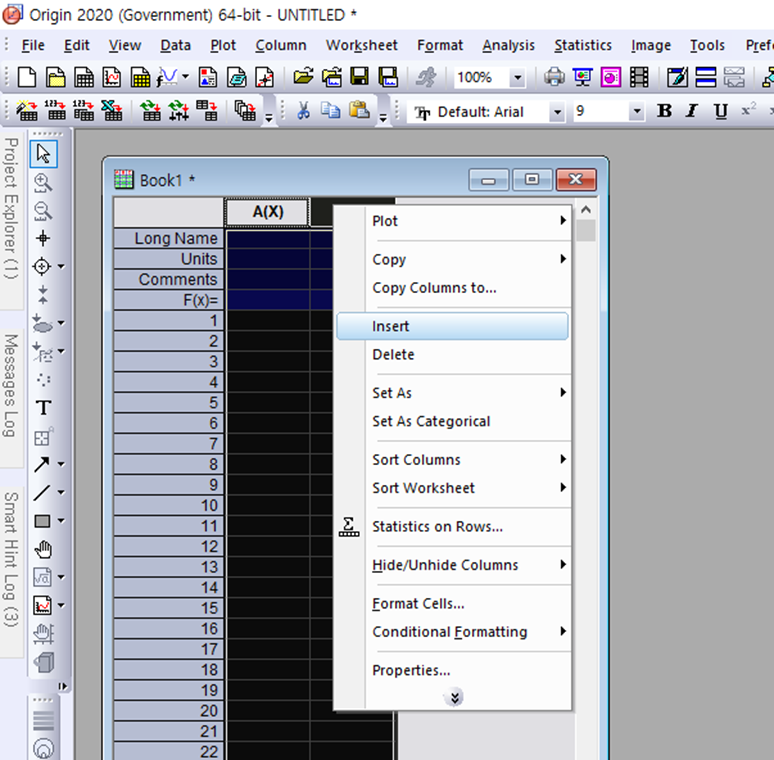Choose Properties... from context menu
The height and width of the screenshot is (760, 774).
click(452, 670)
